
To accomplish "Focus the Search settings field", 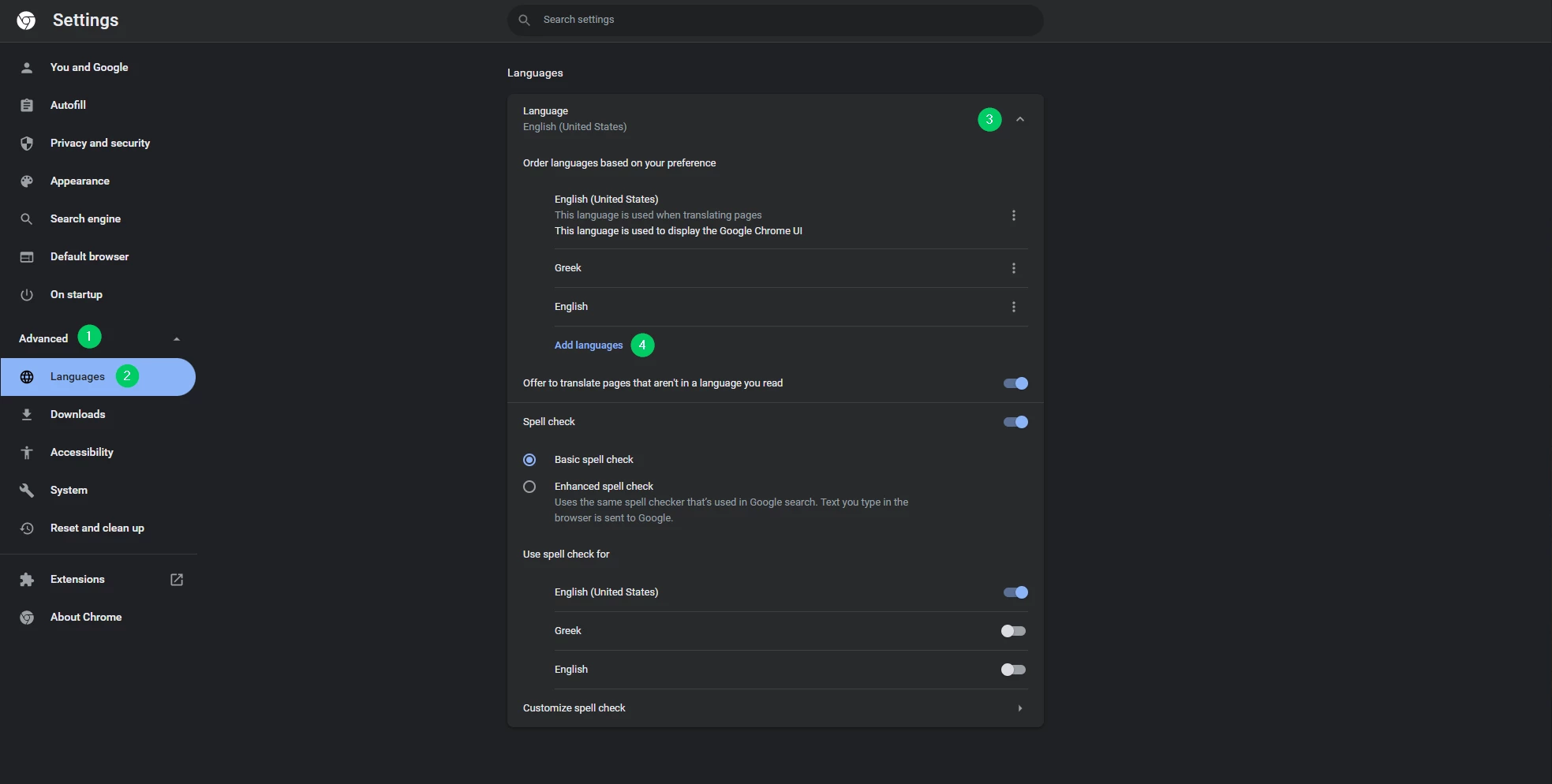I will coord(776,20).
